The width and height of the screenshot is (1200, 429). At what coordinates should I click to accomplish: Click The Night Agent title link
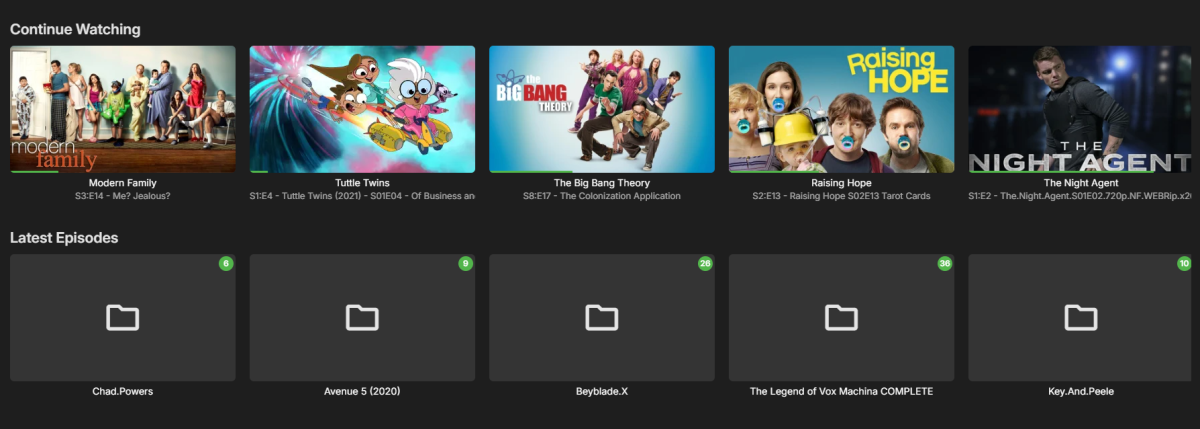[x=1081, y=183]
